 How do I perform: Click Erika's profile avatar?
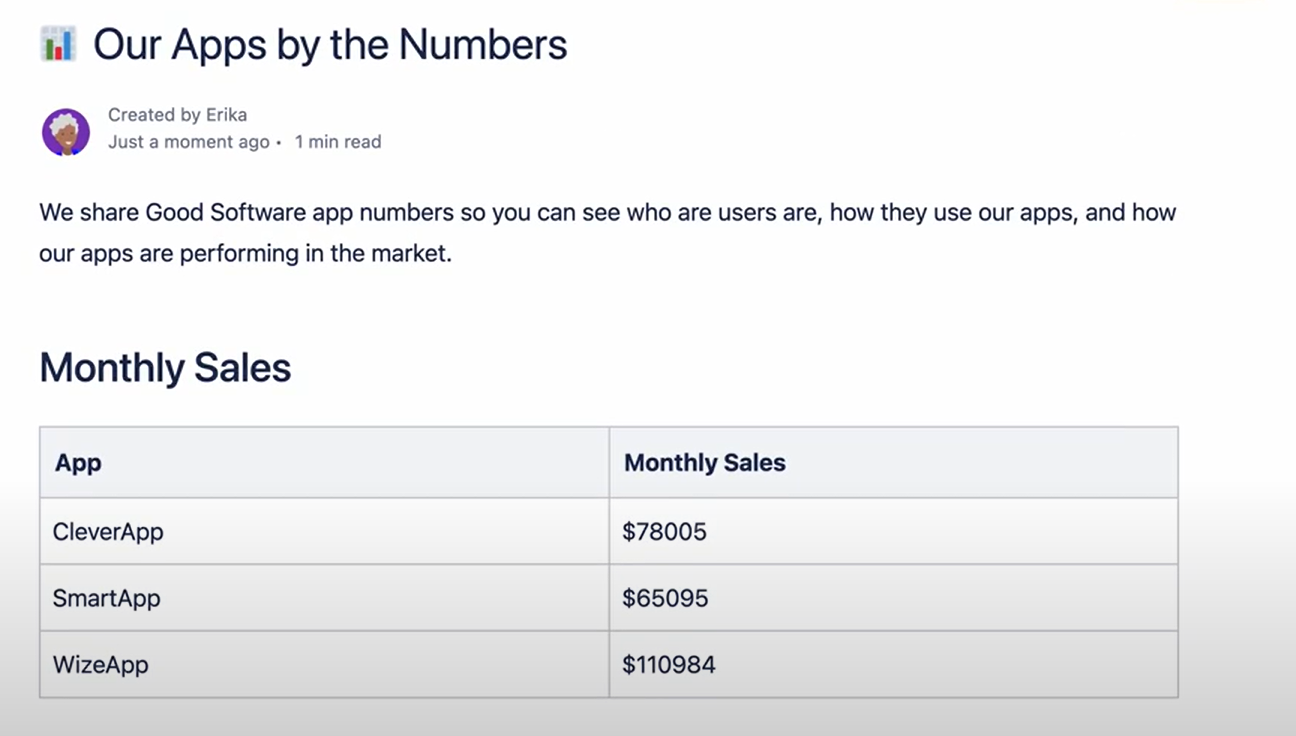coord(66,132)
